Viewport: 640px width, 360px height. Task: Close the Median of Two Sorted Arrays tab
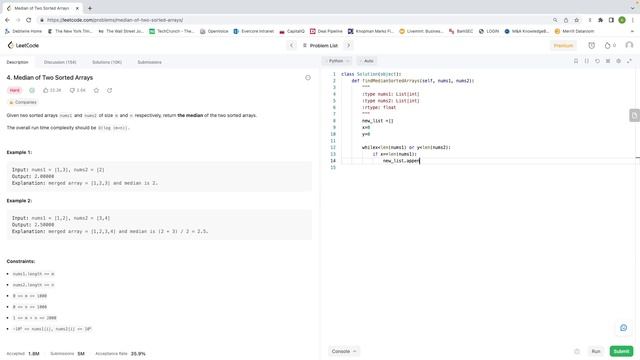click(x=77, y=8)
